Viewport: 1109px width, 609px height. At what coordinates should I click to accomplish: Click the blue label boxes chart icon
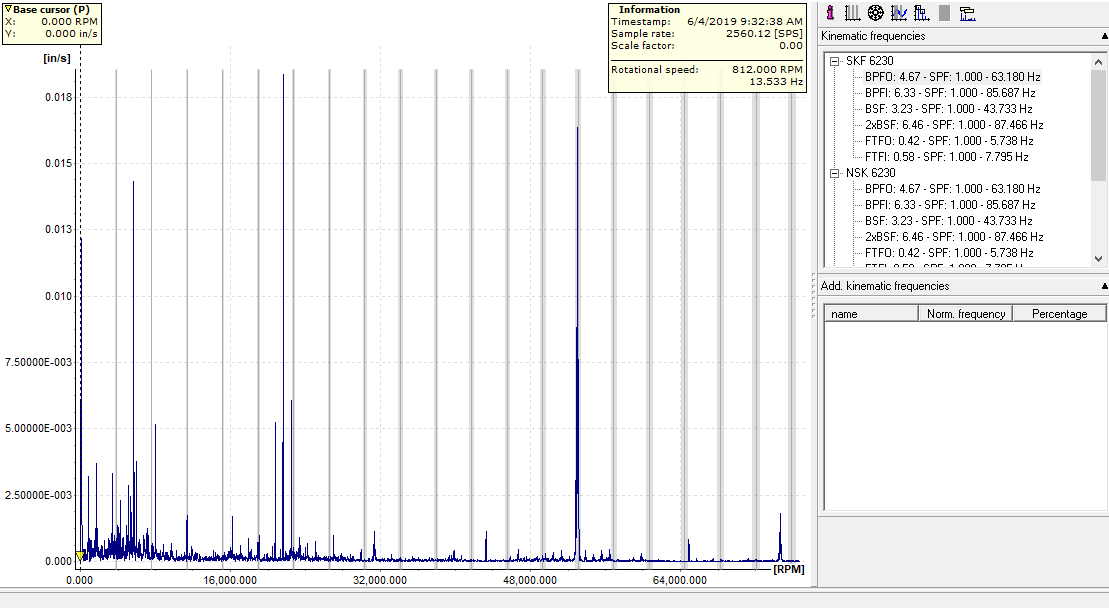967,13
